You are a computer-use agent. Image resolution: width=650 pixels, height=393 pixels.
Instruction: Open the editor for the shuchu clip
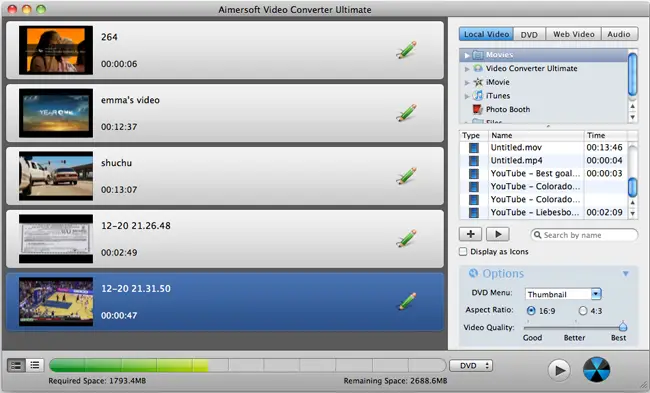406,176
